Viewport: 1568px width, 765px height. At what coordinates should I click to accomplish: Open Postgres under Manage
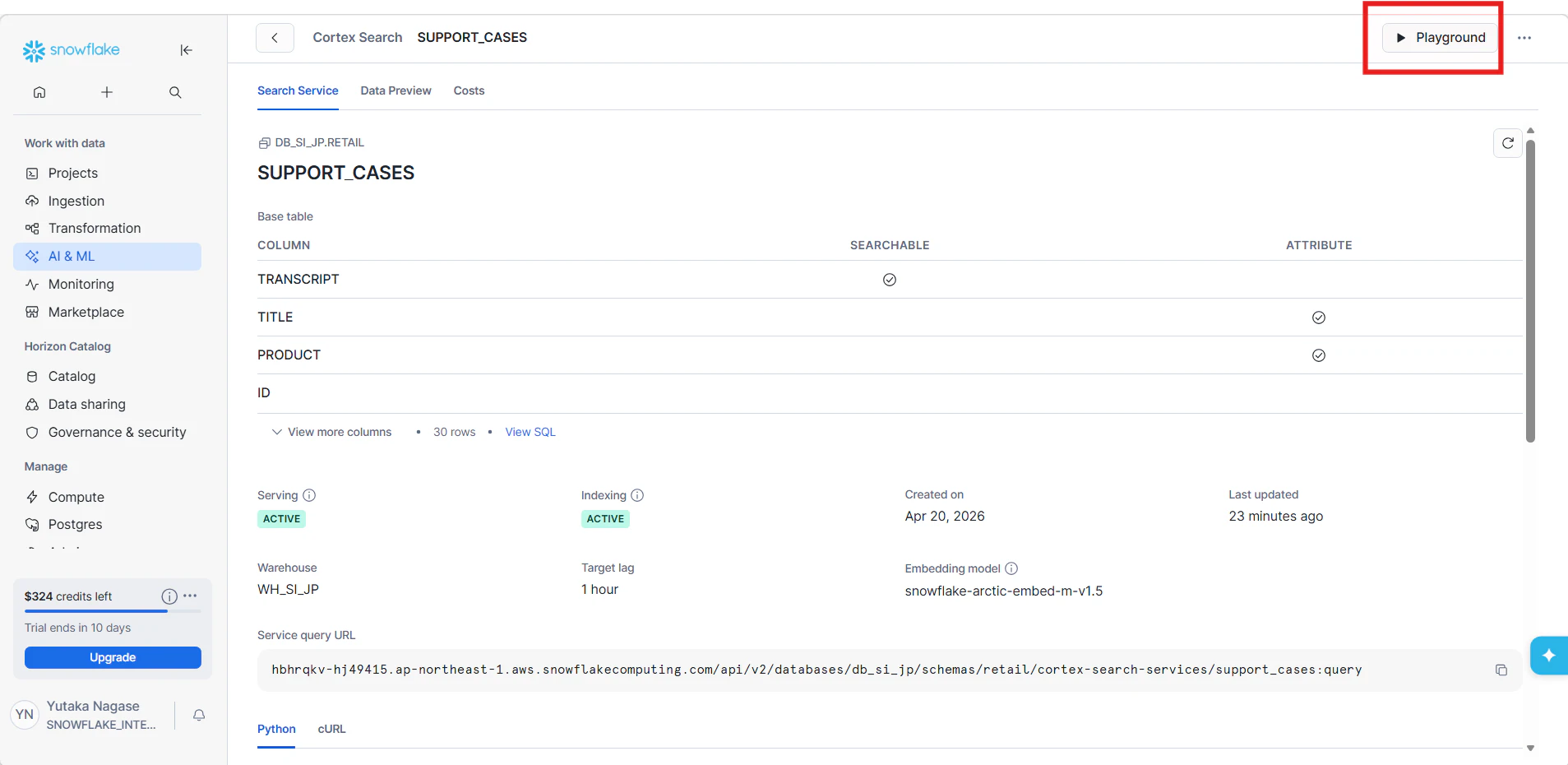(x=108, y=524)
